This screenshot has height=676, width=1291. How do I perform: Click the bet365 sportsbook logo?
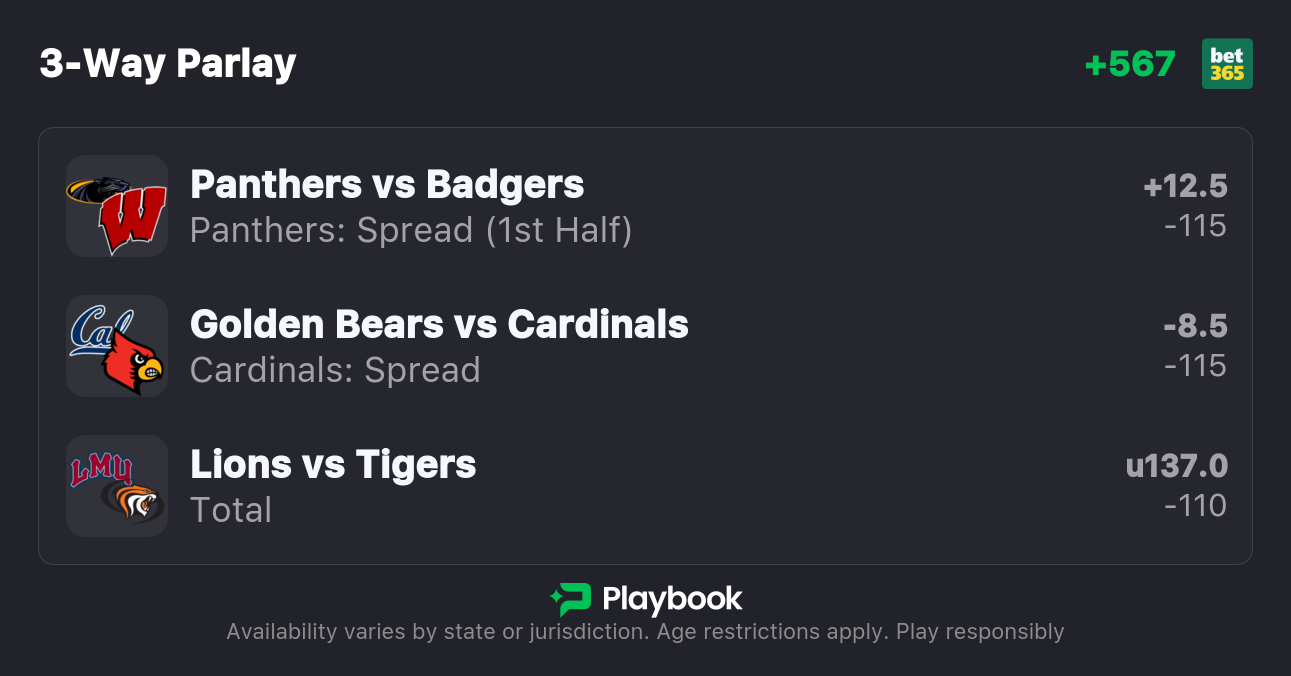[1227, 64]
